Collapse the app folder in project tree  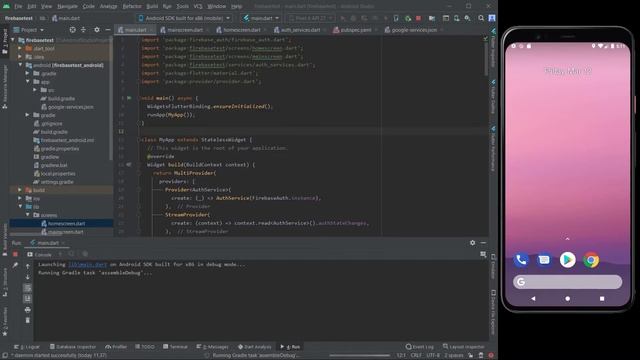tap(28, 82)
